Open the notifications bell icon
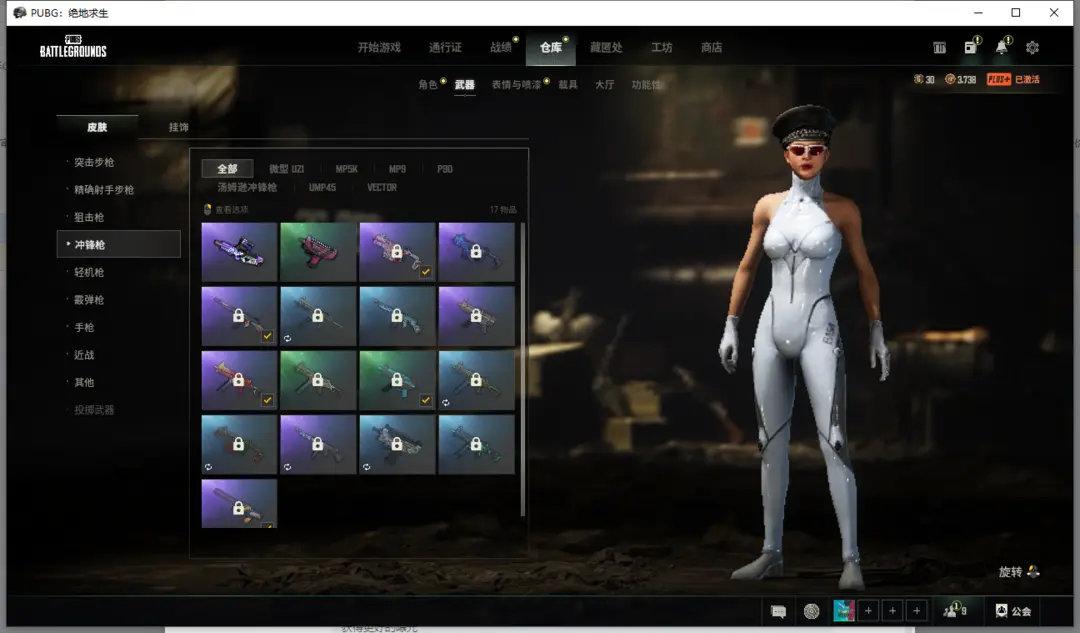Viewport: 1080px width, 633px height. point(1002,47)
